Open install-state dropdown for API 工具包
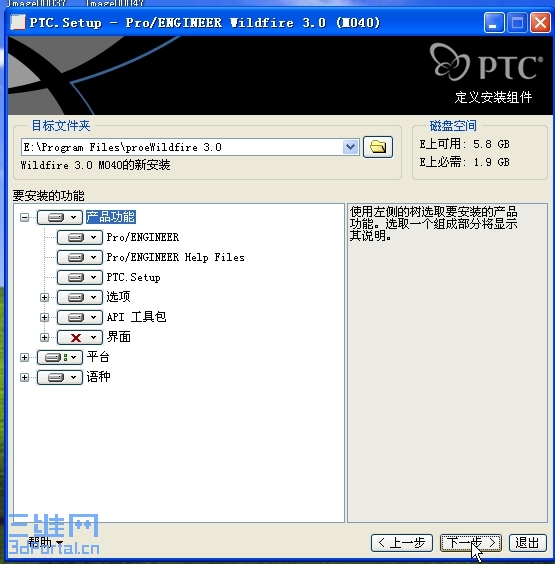555x564 pixels. [80, 317]
